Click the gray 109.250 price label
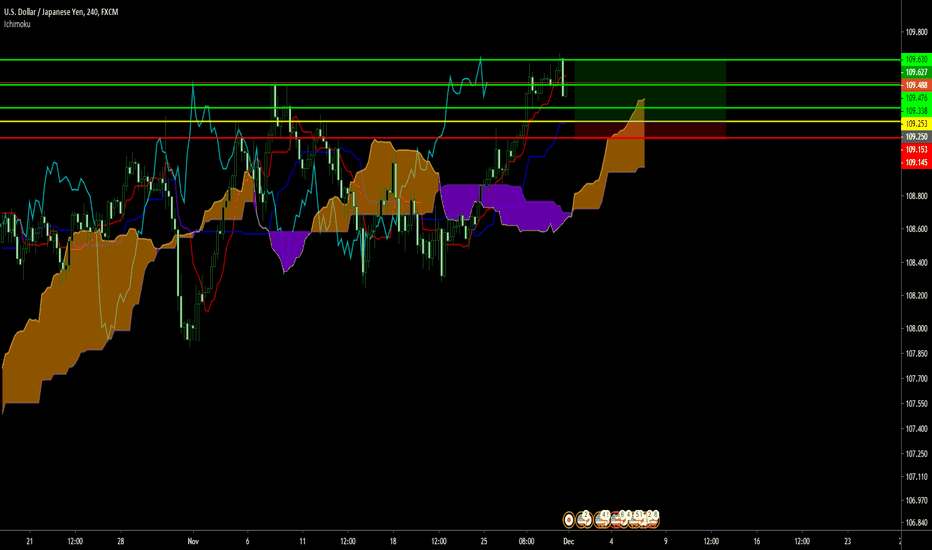 point(916,137)
